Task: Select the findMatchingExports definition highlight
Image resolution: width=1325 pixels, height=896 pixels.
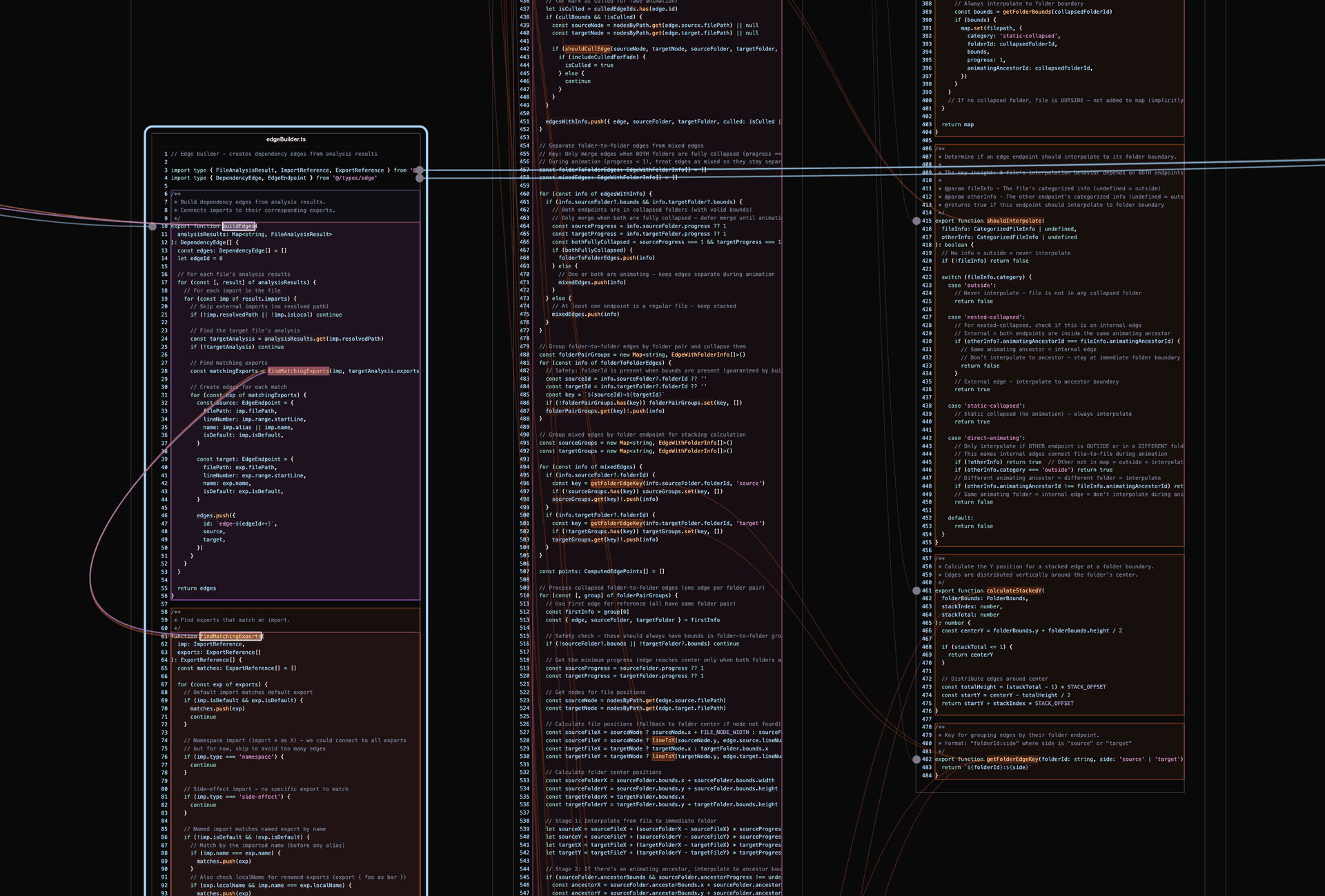Action: click(230, 636)
